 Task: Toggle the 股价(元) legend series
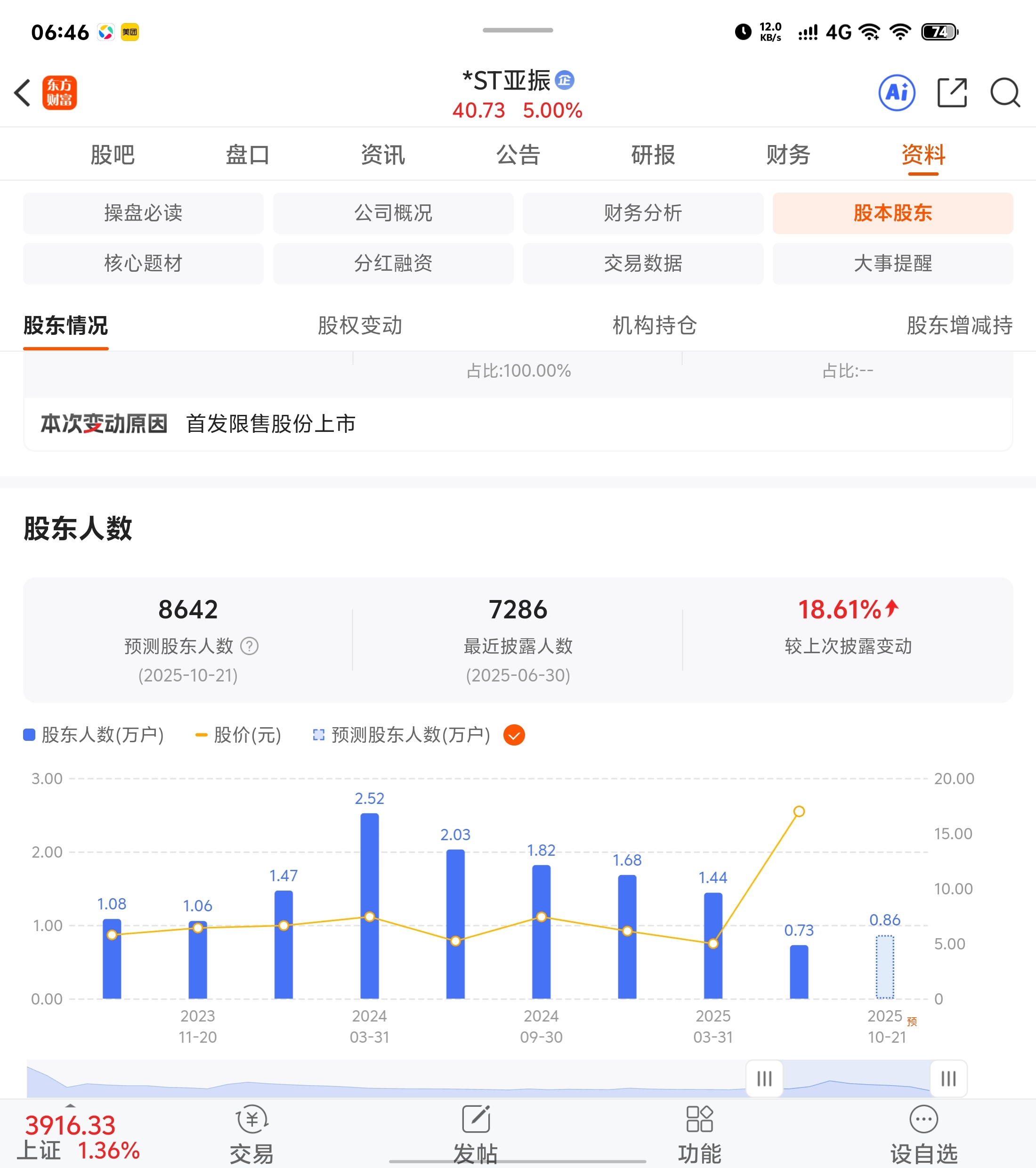coord(238,736)
